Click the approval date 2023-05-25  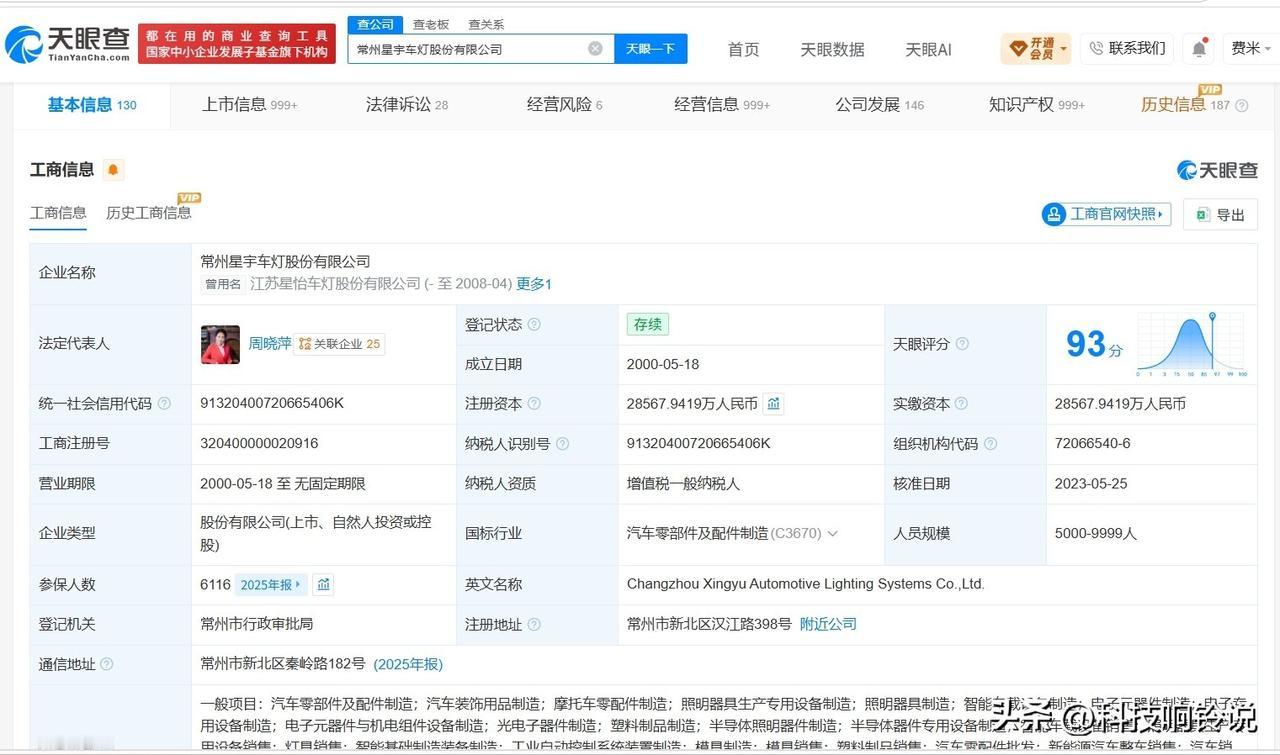click(x=1091, y=483)
